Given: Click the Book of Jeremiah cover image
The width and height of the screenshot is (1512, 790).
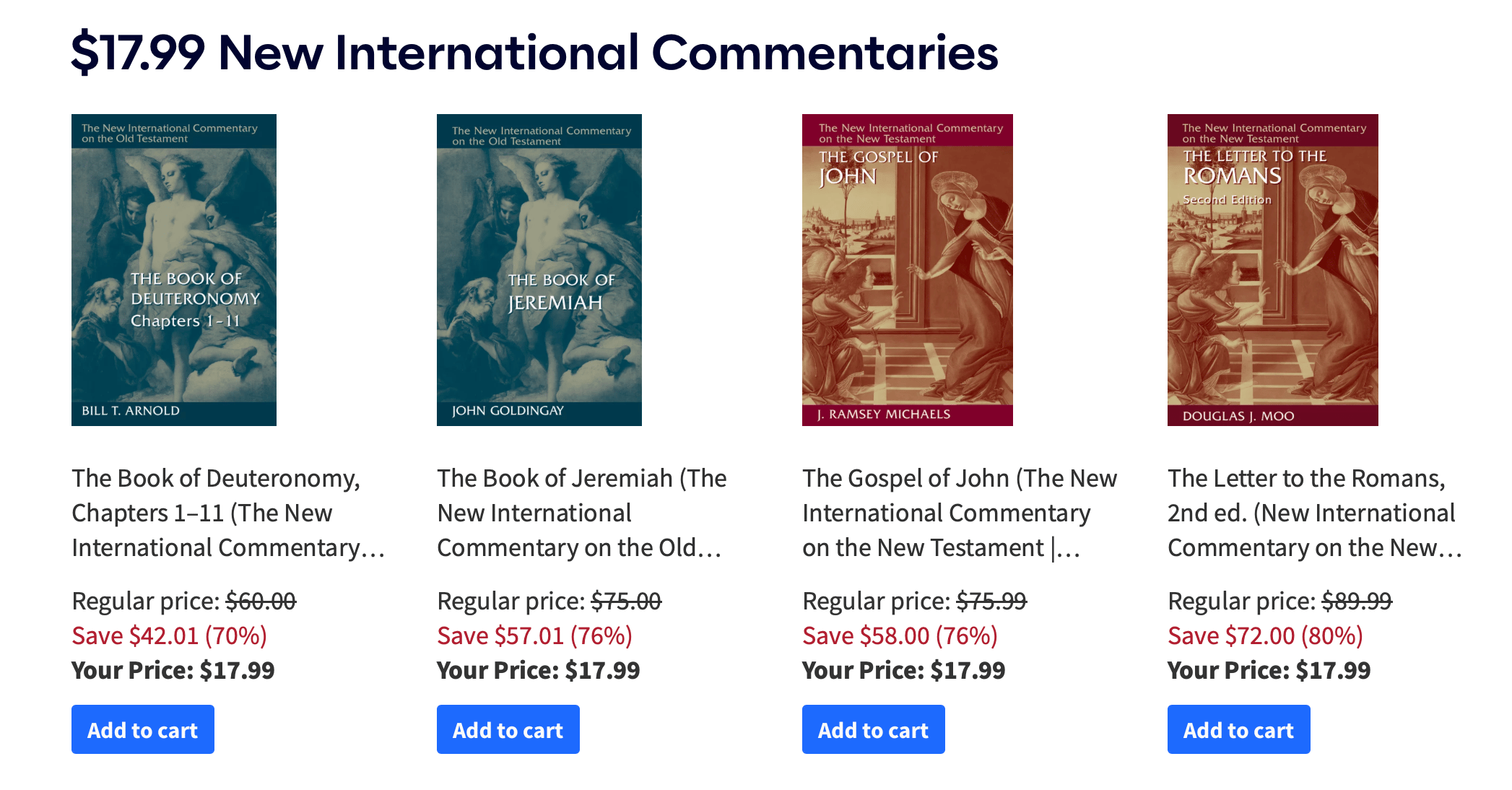Looking at the screenshot, I should pos(539,270).
